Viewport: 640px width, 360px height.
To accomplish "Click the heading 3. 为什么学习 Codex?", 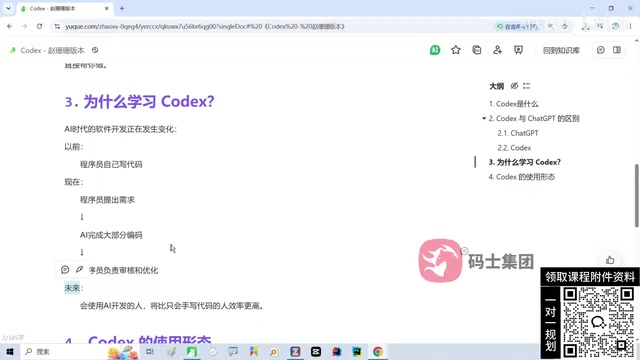I will (139, 101).
